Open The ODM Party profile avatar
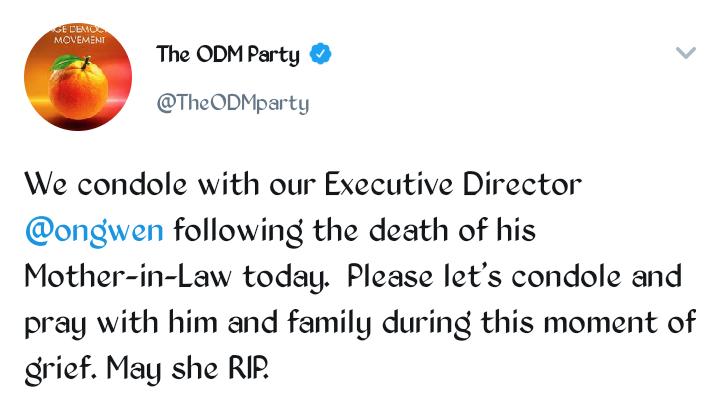This screenshot has width=714, height=399. coord(78,77)
